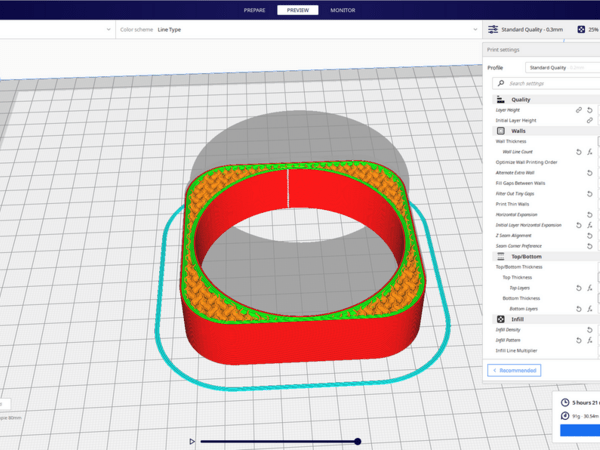The width and height of the screenshot is (600, 450).
Task: Click the link icon beside Initial Layer Height
Action: 590,120
